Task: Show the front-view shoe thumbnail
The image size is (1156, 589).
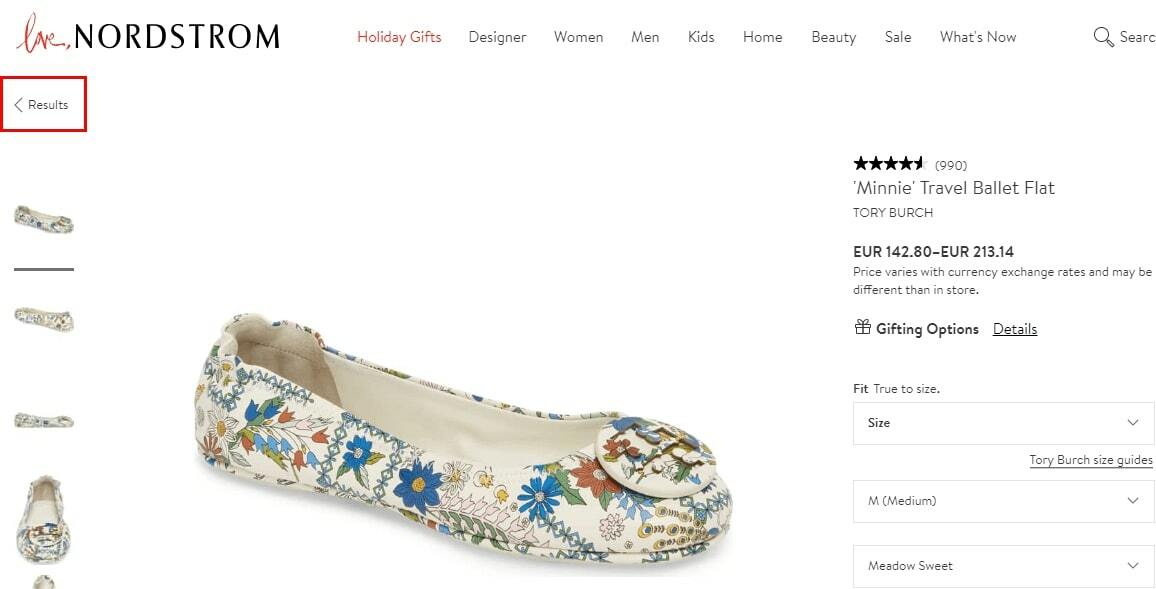Action: (x=43, y=520)
